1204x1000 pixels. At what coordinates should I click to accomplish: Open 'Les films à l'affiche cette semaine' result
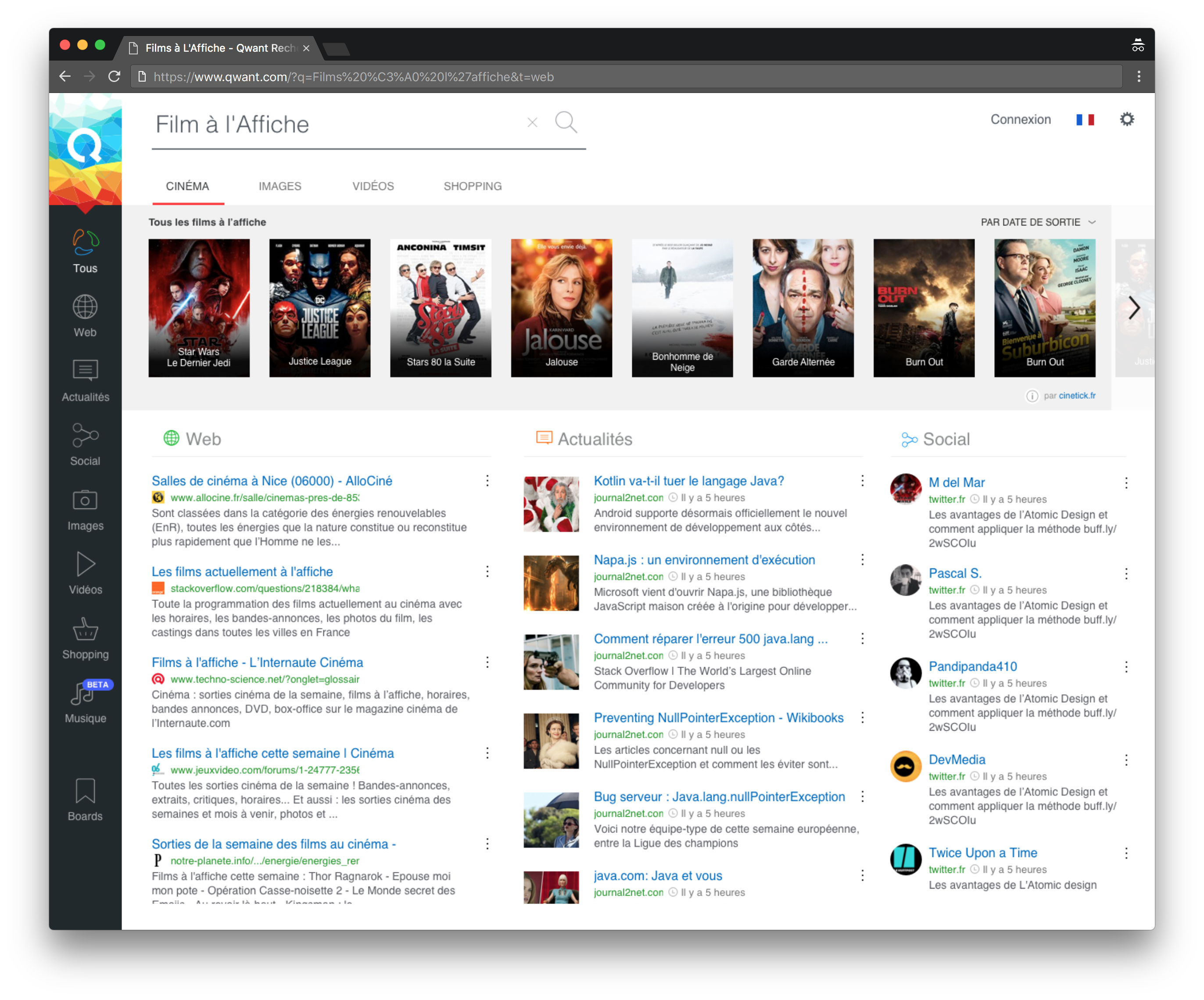click(x=272, y=754)
